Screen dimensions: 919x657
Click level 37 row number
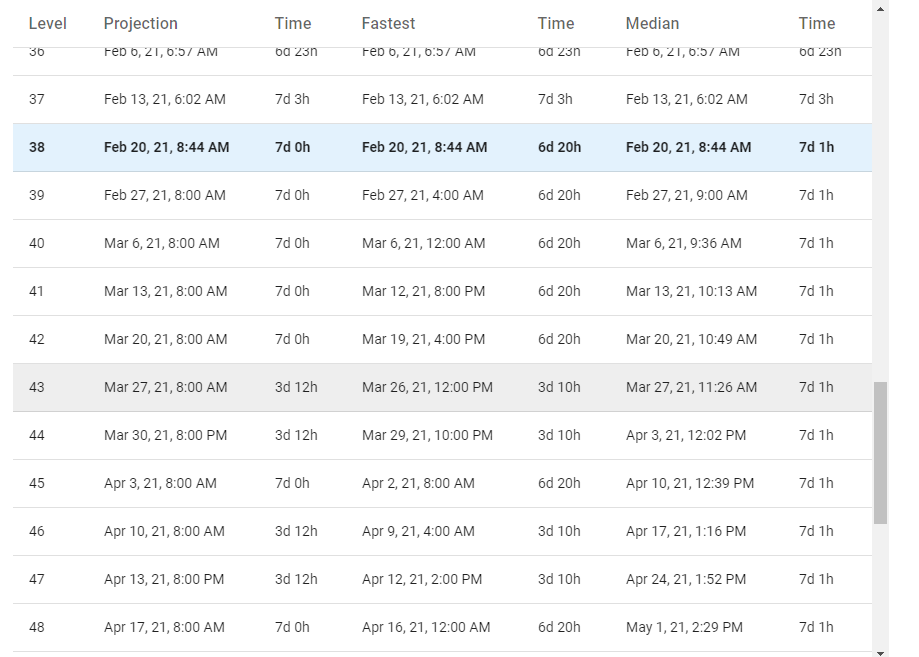click(x=37, y=99)
